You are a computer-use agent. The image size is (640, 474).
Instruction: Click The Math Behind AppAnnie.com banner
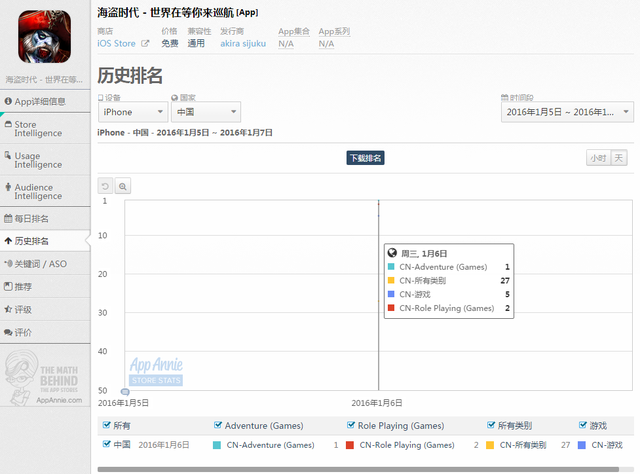[x=44, y=378]
